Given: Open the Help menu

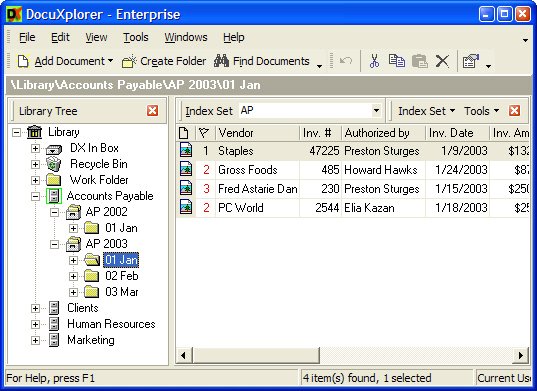Looking at the screenshot, I should pyautogui.click(x=234, y=37).
